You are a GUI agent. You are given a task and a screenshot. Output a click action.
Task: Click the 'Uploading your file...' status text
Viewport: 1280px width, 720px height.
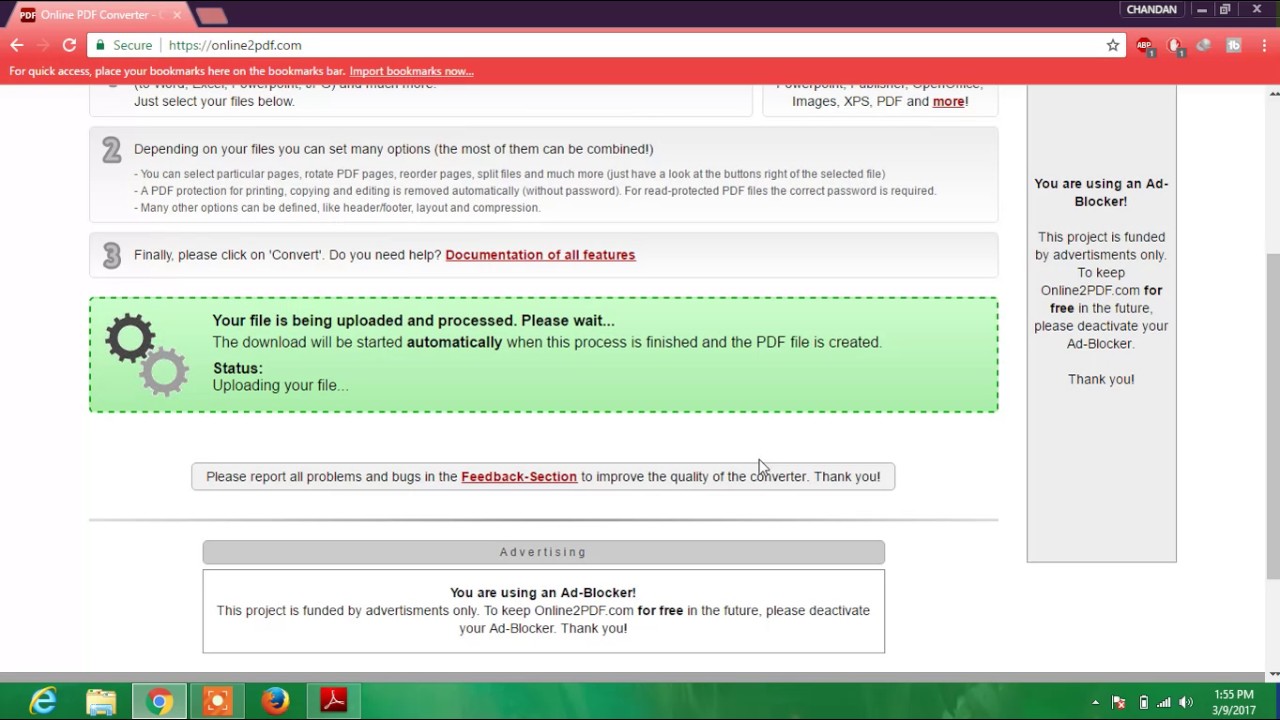(280, 385)
